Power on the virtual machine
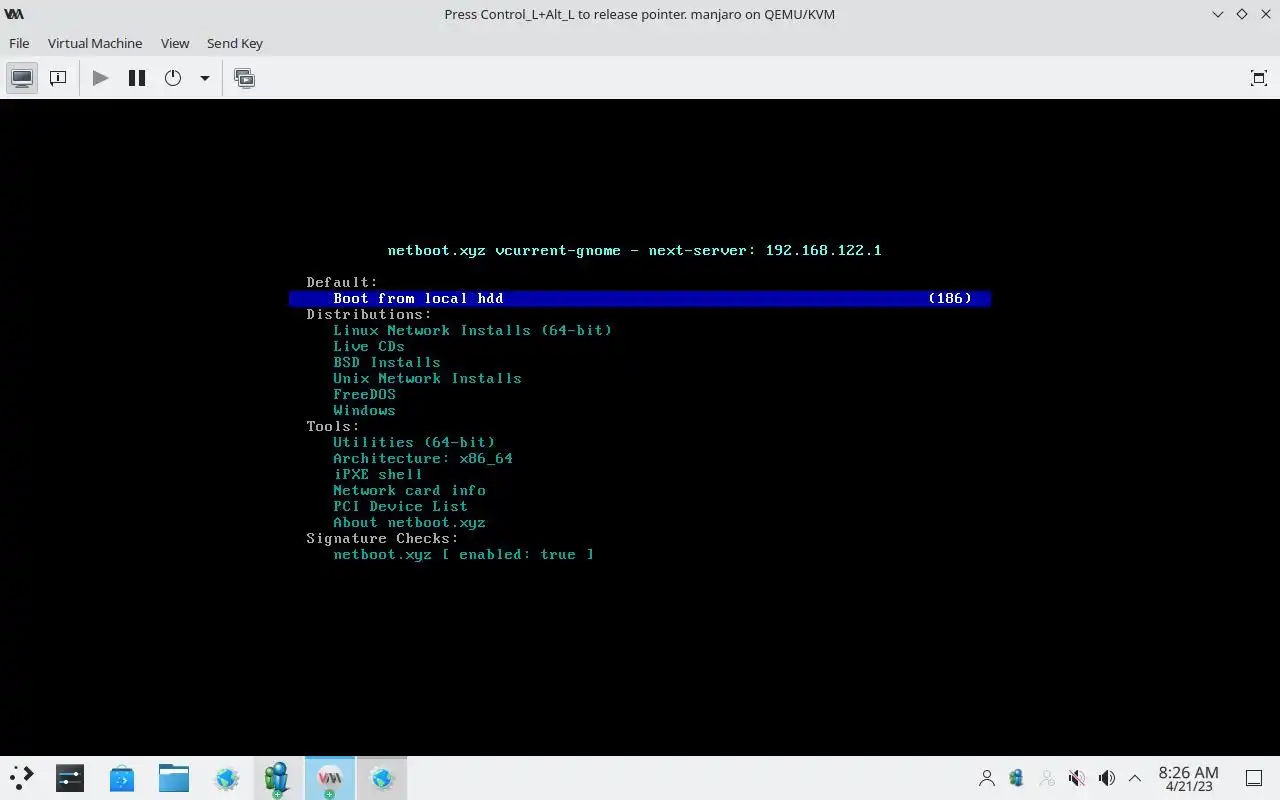Viewport: 1280px width, 800px height. [x=100, y=78]
